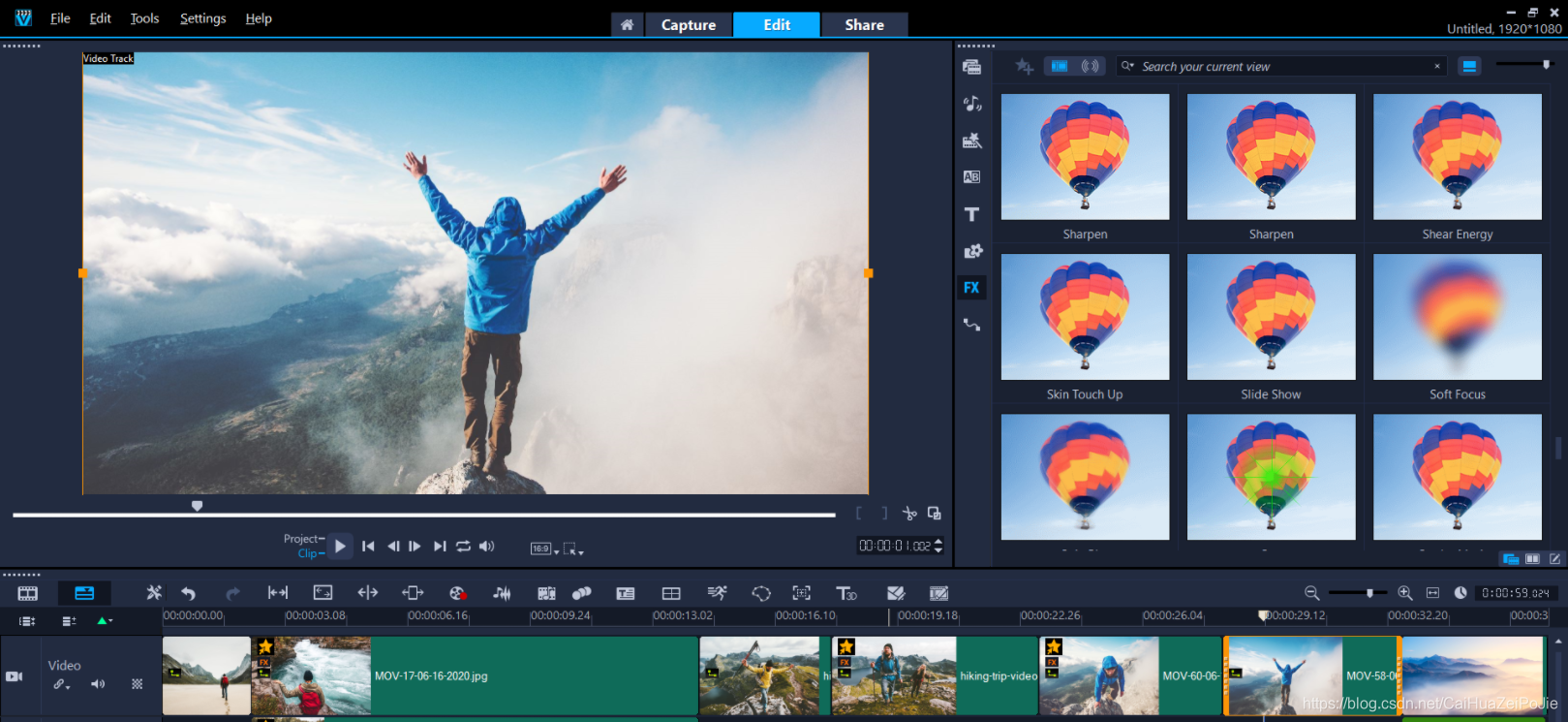Select the FX filters library
Image resolution: width=1568 pixels, height=722 pixels.
[971, 288]
